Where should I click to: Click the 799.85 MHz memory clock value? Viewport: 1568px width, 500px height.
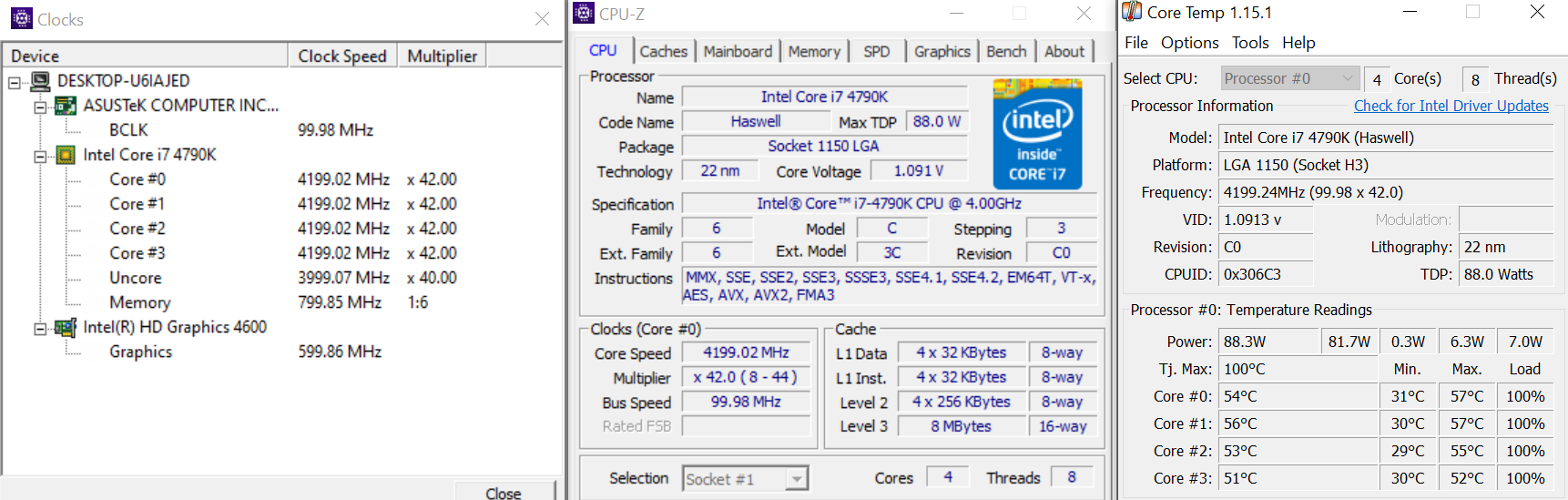point(340,302)
